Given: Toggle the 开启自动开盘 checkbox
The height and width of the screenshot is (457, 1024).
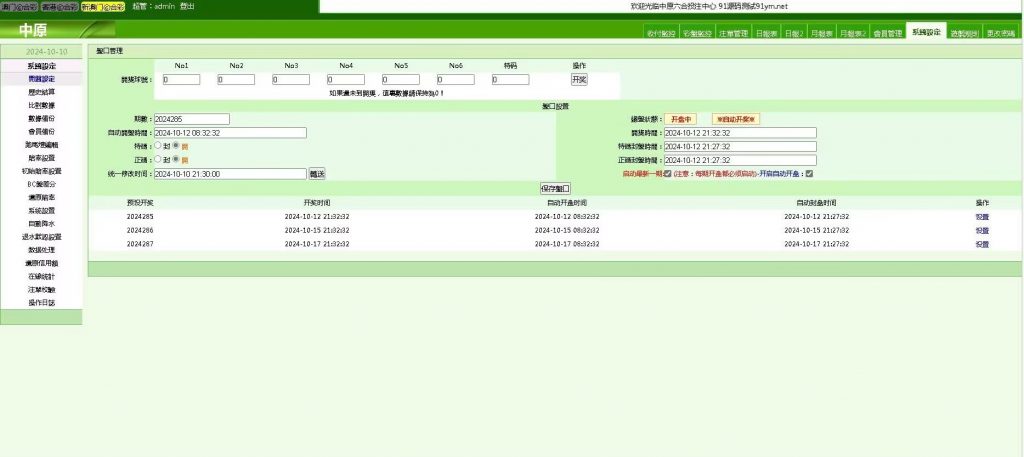Looking at the screenshot, I should coord(809,173).
